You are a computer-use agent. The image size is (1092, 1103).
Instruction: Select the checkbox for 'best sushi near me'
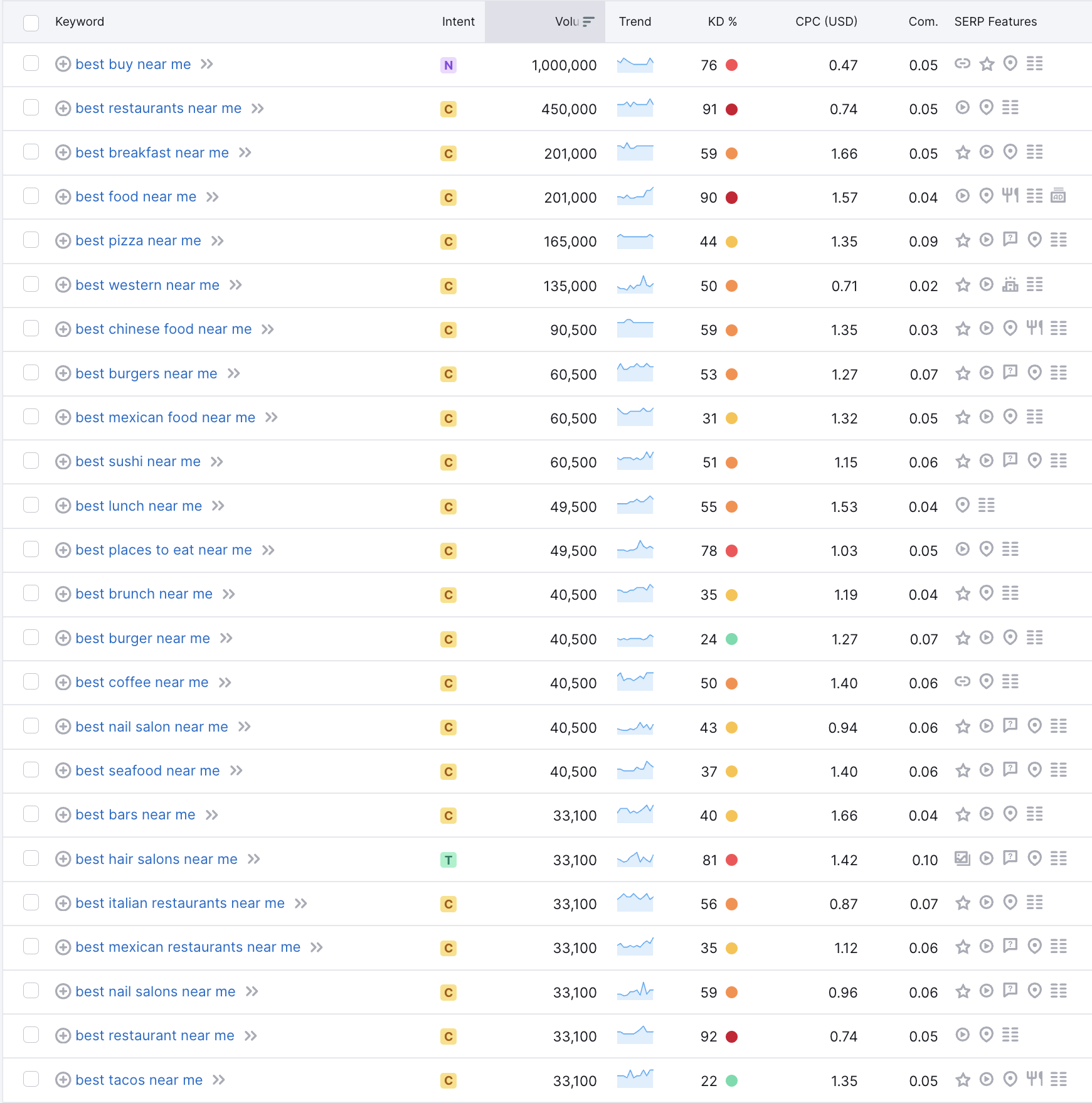31,461
